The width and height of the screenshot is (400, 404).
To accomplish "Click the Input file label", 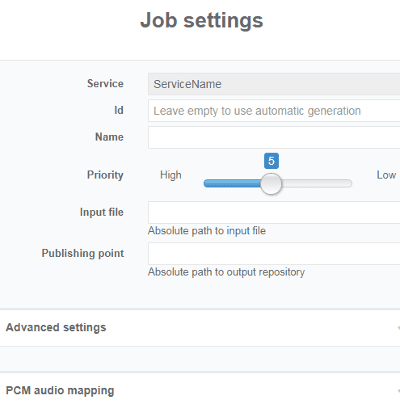I will point(102,212).
